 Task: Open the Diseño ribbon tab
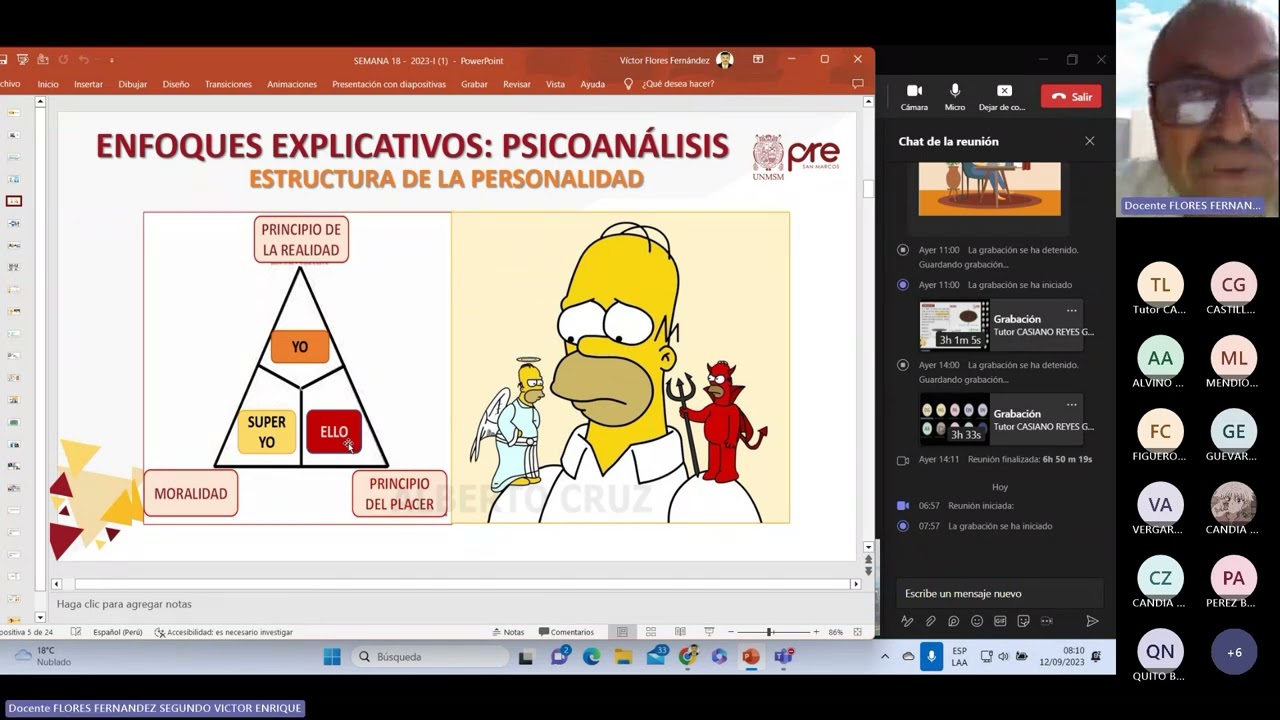[x=176, y=84]
